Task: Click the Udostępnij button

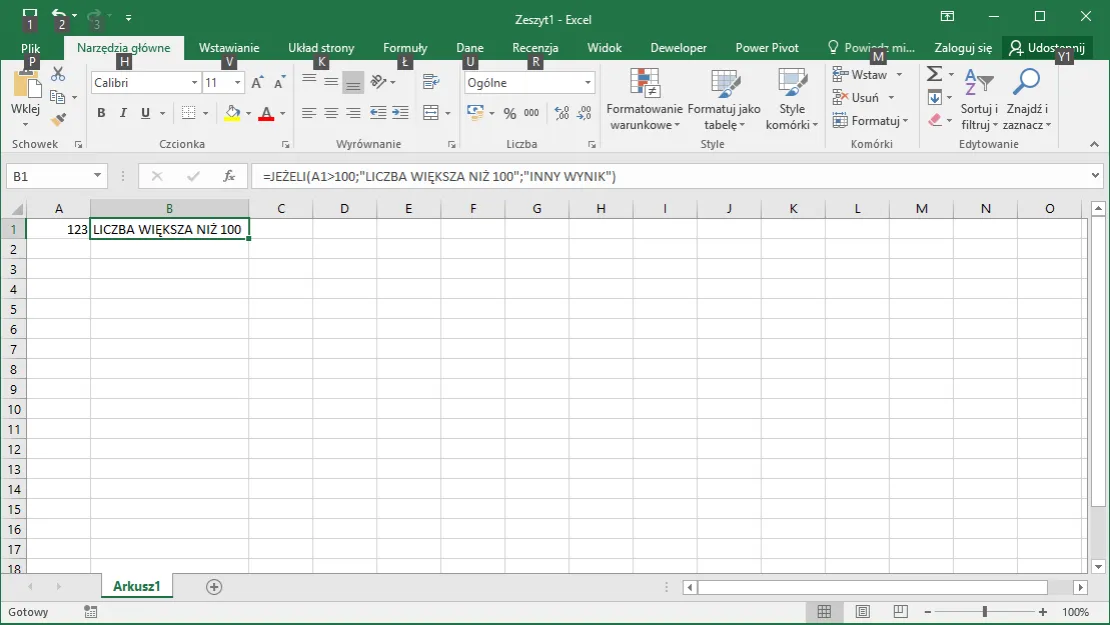Action: pos(1046,47)
